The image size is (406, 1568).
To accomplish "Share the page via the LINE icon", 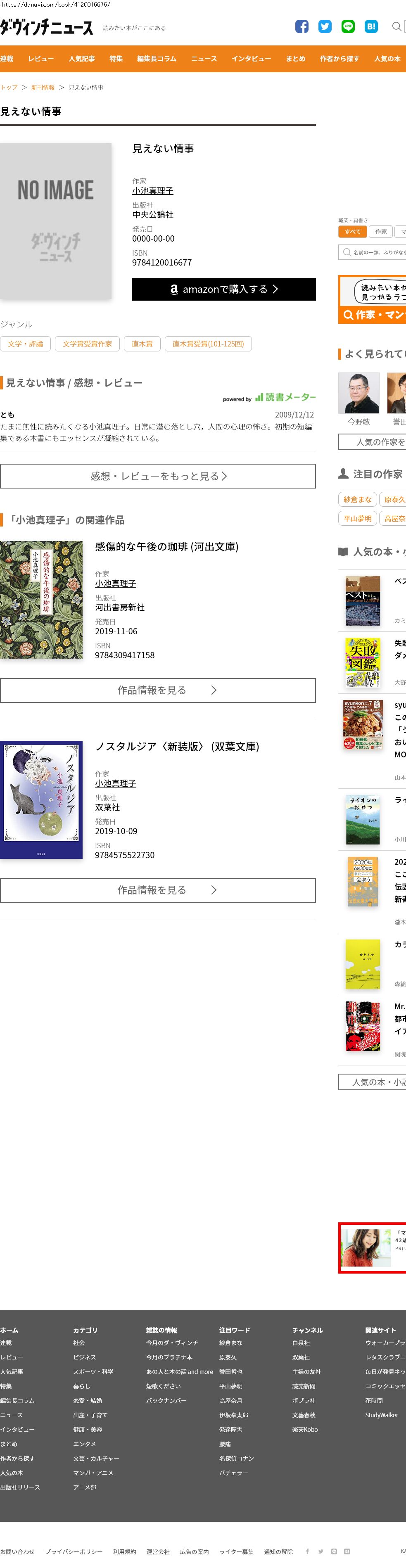I will [x=348, y=26].
